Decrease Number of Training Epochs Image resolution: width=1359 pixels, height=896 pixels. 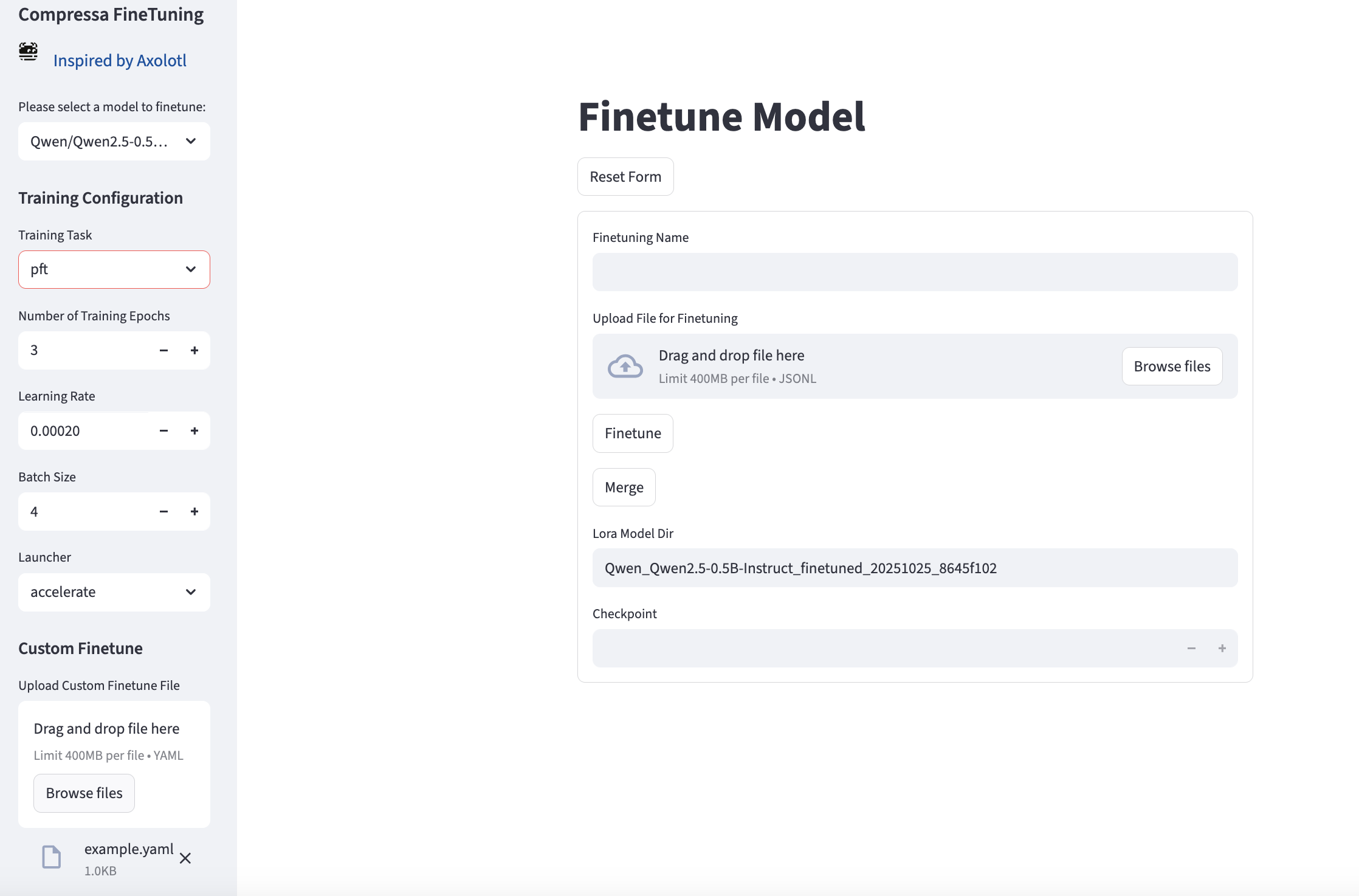pos(163,350)
